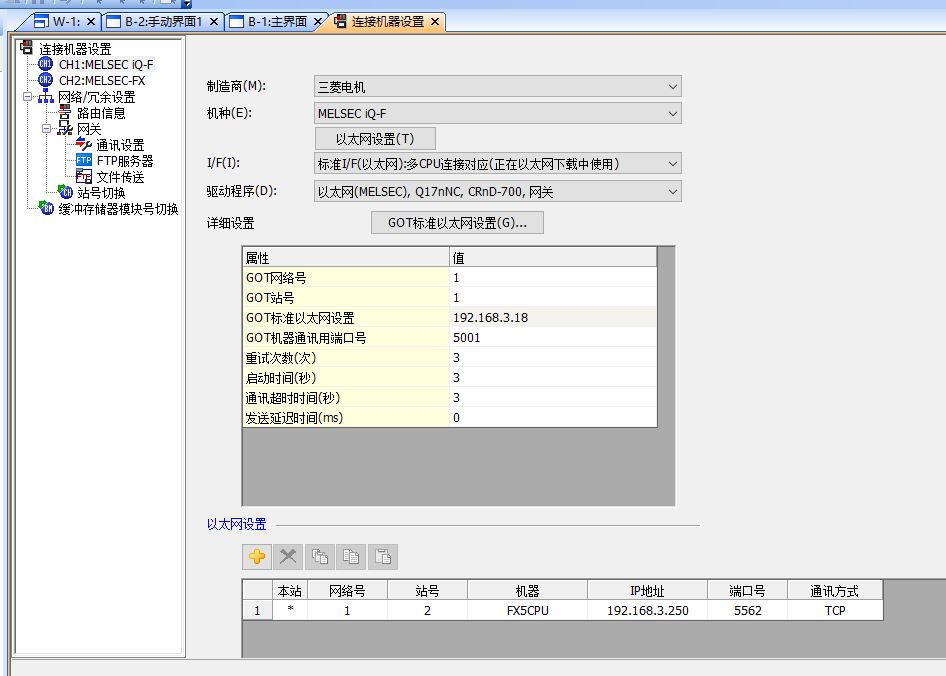Open the FTP服务器 tree item
Viewport: 946px width, 676px height.
124,161
